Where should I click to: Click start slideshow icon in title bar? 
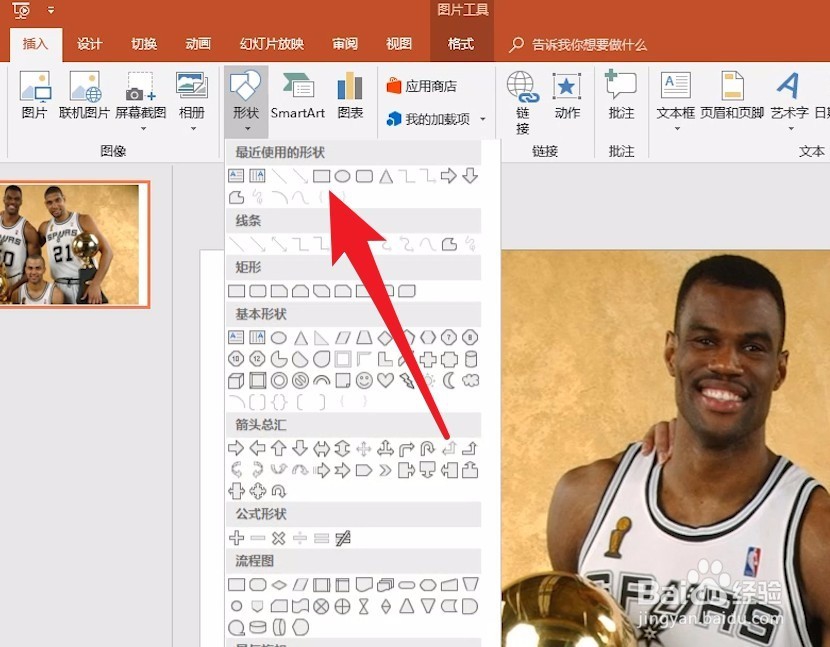[x=21, y=10]
